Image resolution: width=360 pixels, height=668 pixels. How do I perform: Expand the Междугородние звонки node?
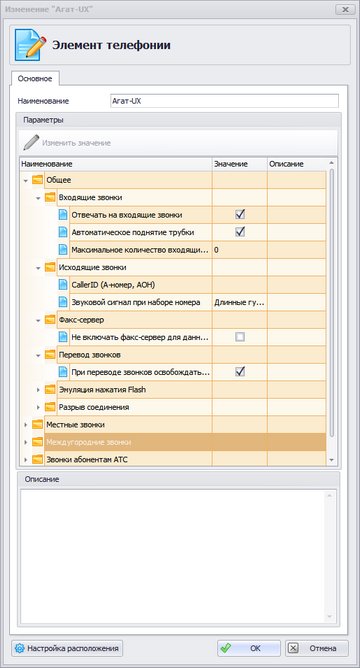click(x=26, y=442)
